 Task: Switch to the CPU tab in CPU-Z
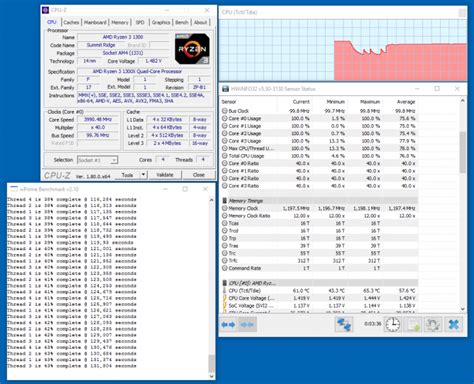(52, 22)
